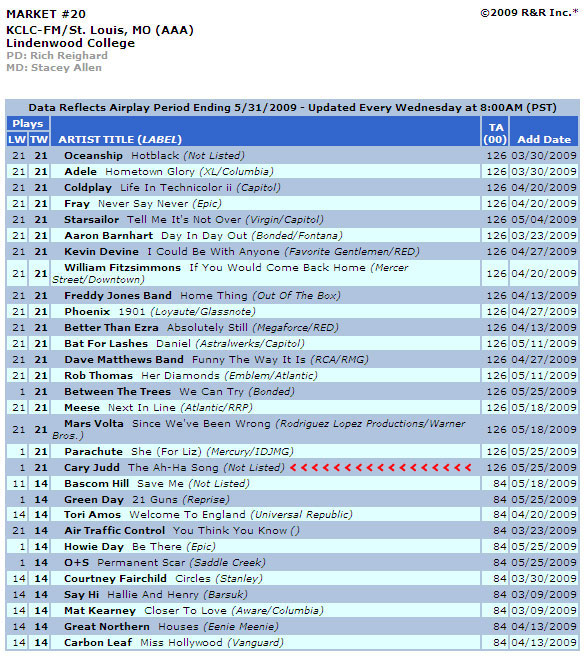Select 'Bascom Hill Save Me' entry
585x659 pixels.
coord(157,483)
